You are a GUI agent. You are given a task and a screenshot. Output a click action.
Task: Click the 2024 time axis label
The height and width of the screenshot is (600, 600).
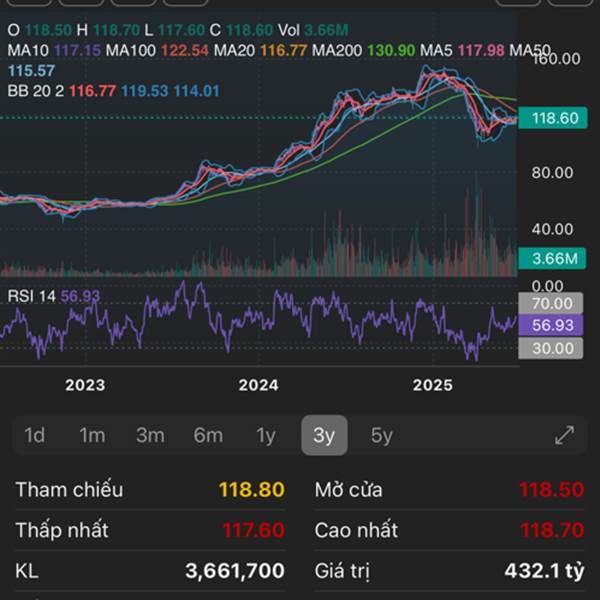(258, 385)
